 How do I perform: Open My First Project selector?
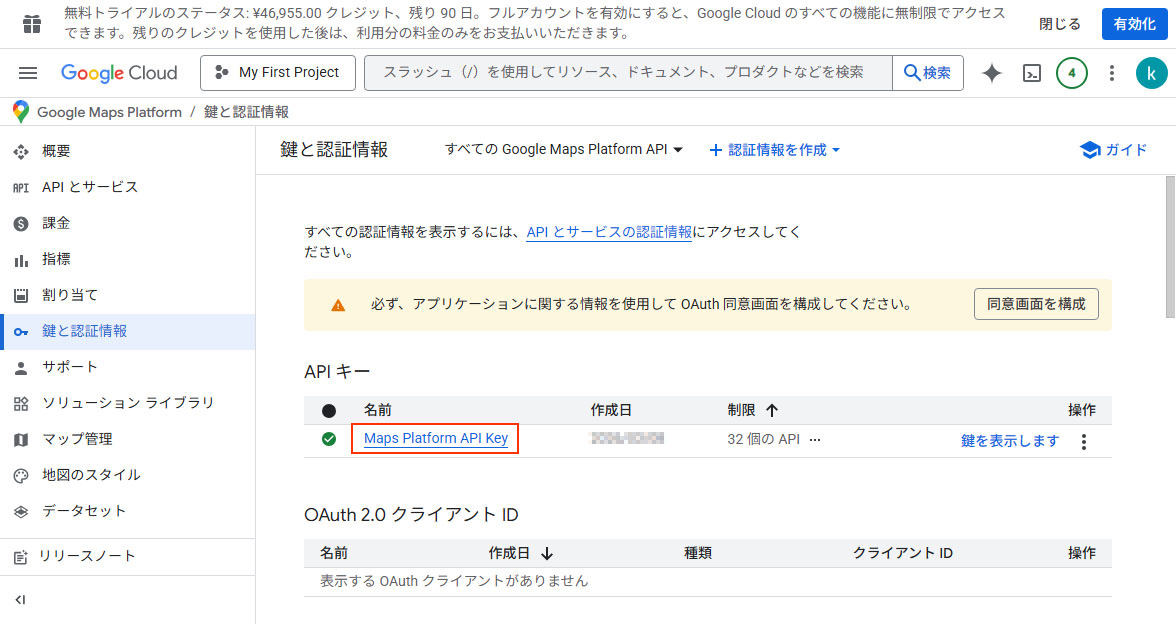point(277,73)
